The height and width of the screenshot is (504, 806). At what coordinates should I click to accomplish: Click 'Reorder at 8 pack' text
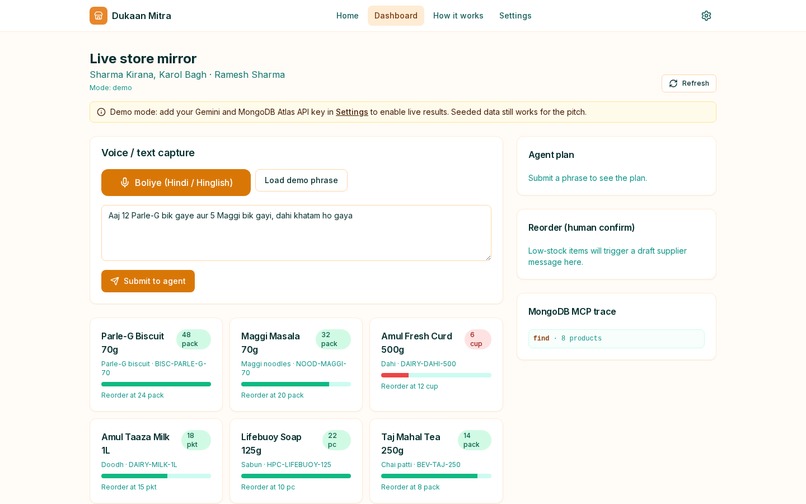[410, 487]
